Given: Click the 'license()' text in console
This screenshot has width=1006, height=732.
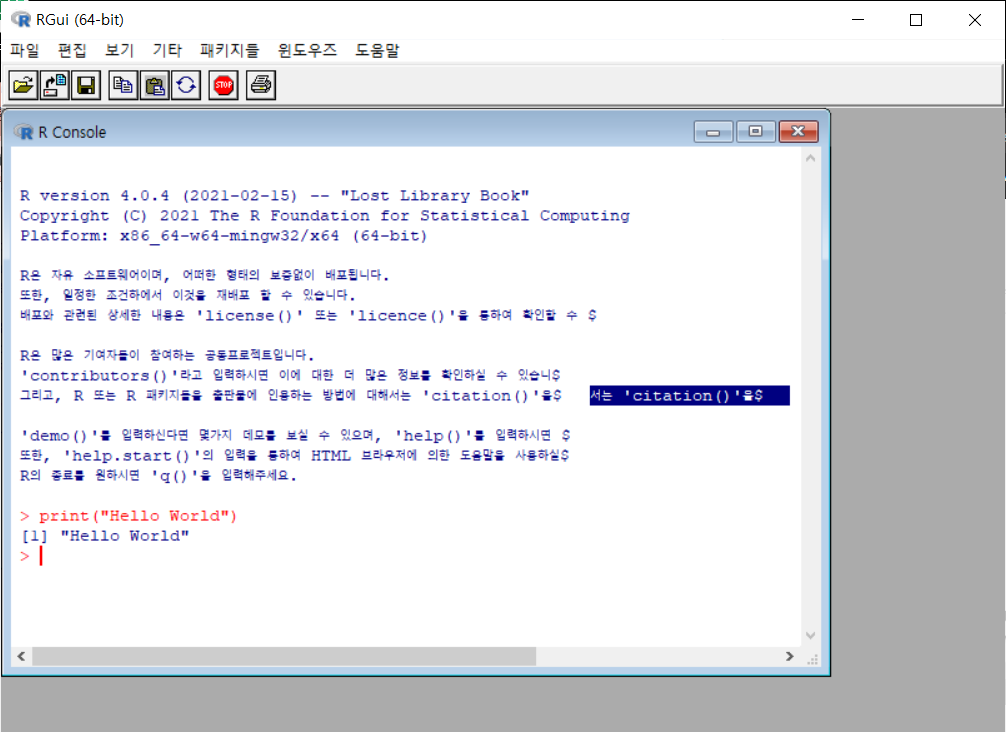Looking at the screenshot, I should point(249,315).
